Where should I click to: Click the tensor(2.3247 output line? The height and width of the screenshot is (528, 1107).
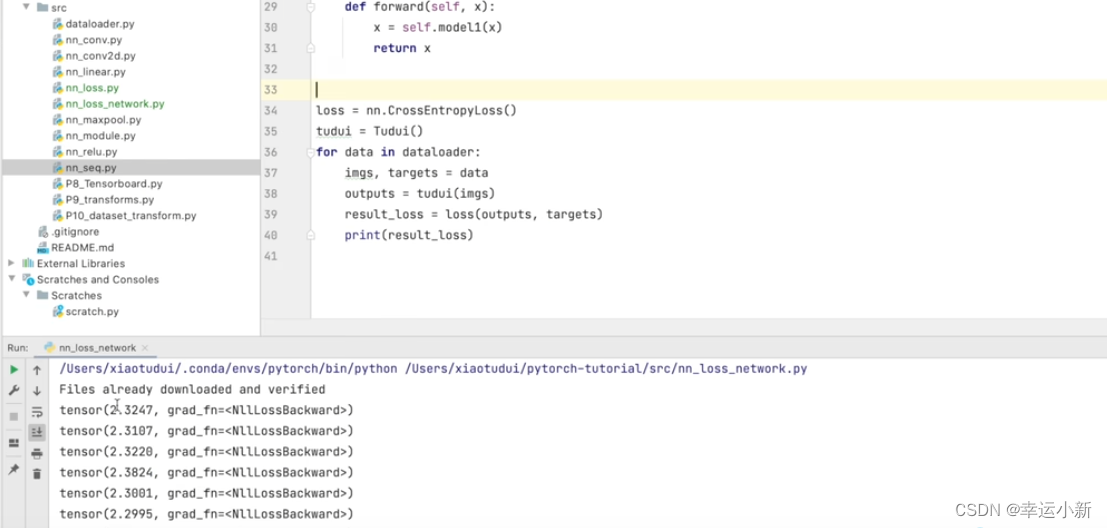(206, 410)
